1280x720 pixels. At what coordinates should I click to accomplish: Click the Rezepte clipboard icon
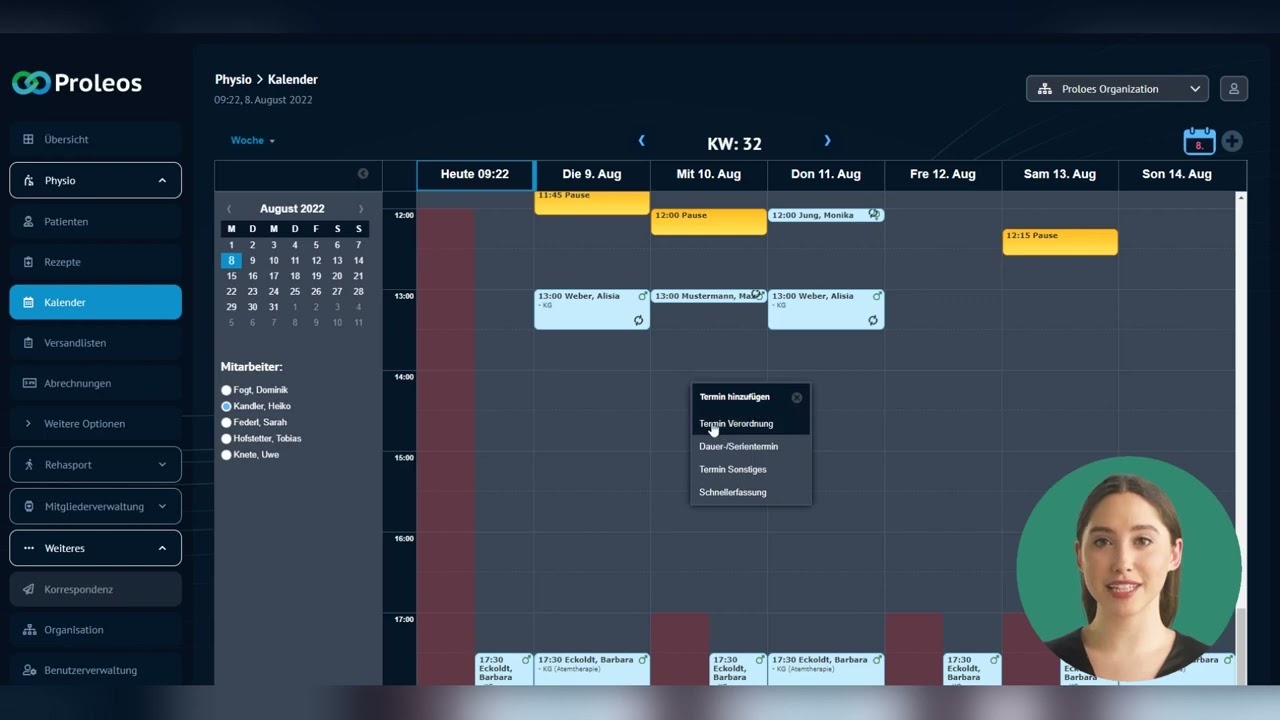(x=28, y=262)
